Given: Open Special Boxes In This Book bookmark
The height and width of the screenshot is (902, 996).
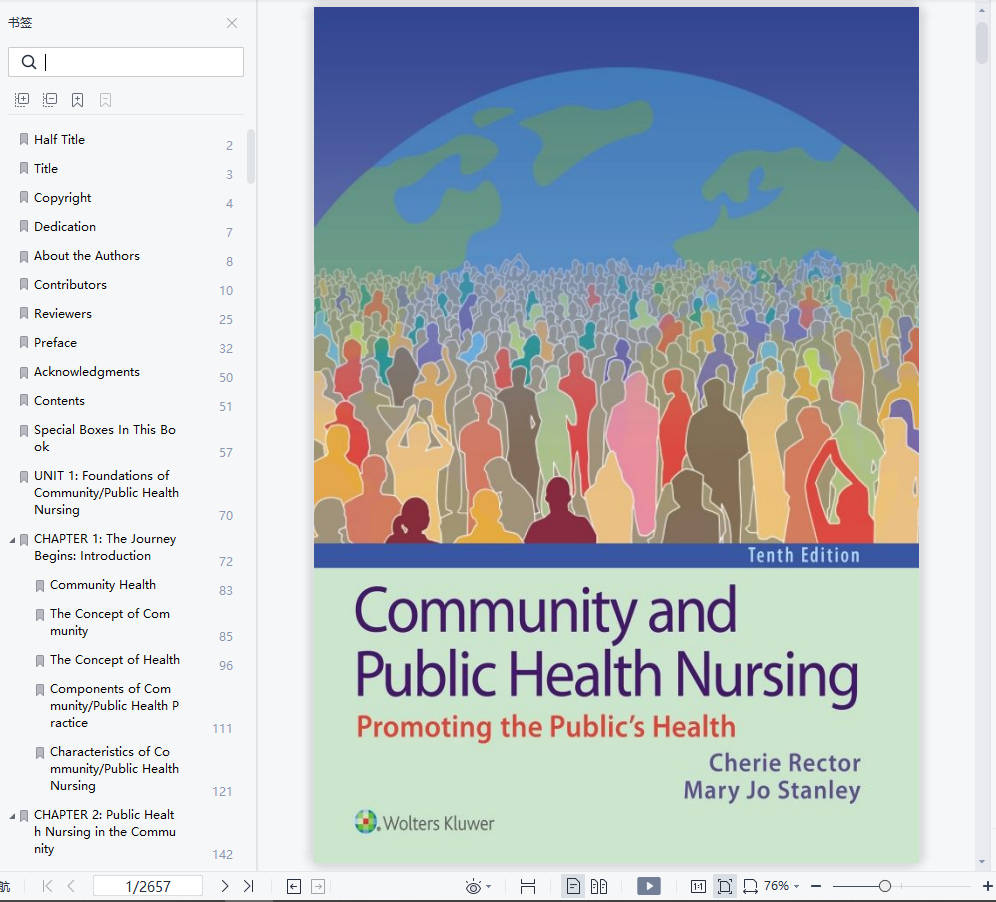Looking at the screenshot, I should [105, 438].
